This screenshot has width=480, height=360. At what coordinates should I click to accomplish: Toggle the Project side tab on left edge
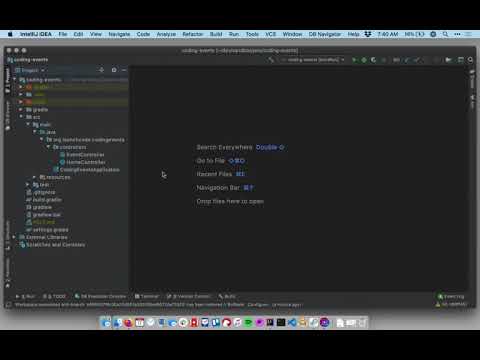tap(8, 80)
